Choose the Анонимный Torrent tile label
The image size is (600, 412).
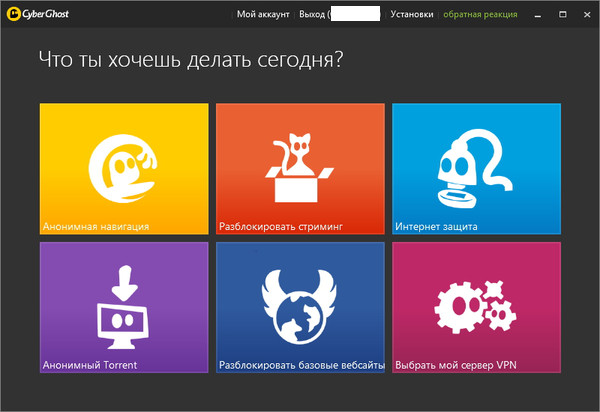pos(90,365)
